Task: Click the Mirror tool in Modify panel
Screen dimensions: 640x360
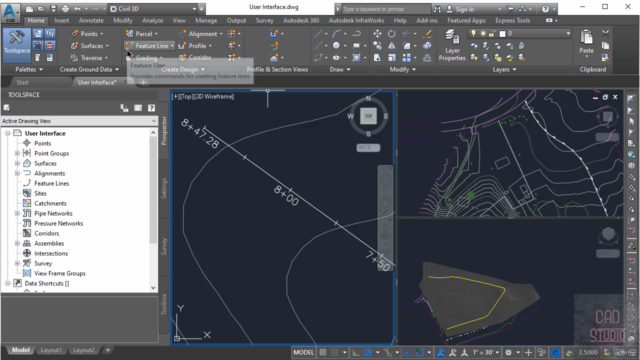Action: click(391, 45)
